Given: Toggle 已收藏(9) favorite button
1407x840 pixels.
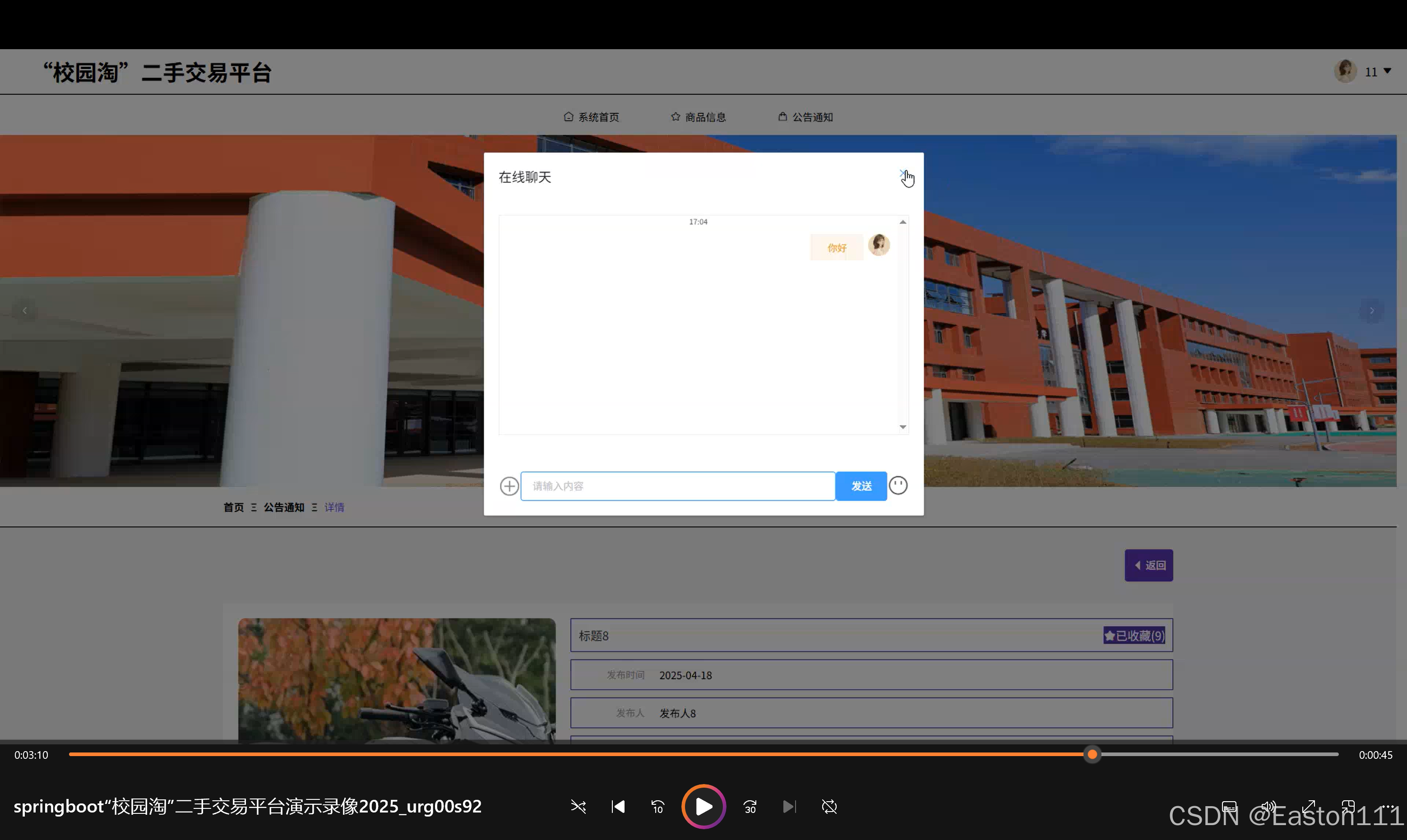Looking at the screenshot, I should 1134,636.
